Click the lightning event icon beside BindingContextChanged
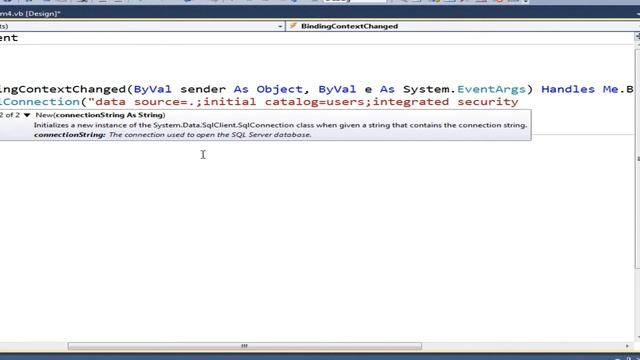Image resolution: width=640 pixels, height=360 pixels. [x=293, y=26]
